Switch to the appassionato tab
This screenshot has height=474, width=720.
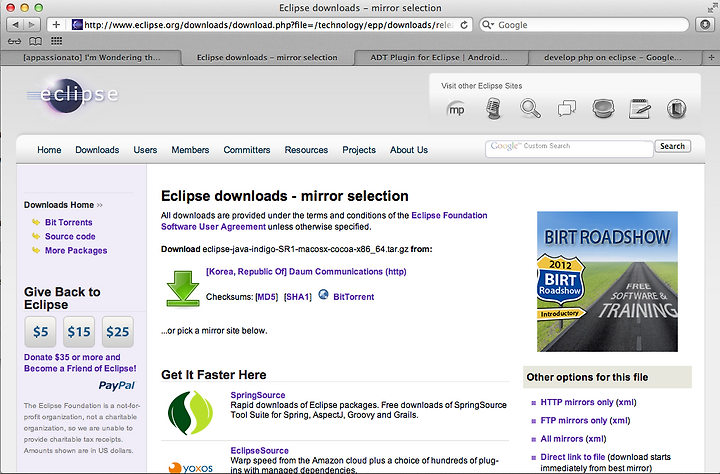coord(91,57)
